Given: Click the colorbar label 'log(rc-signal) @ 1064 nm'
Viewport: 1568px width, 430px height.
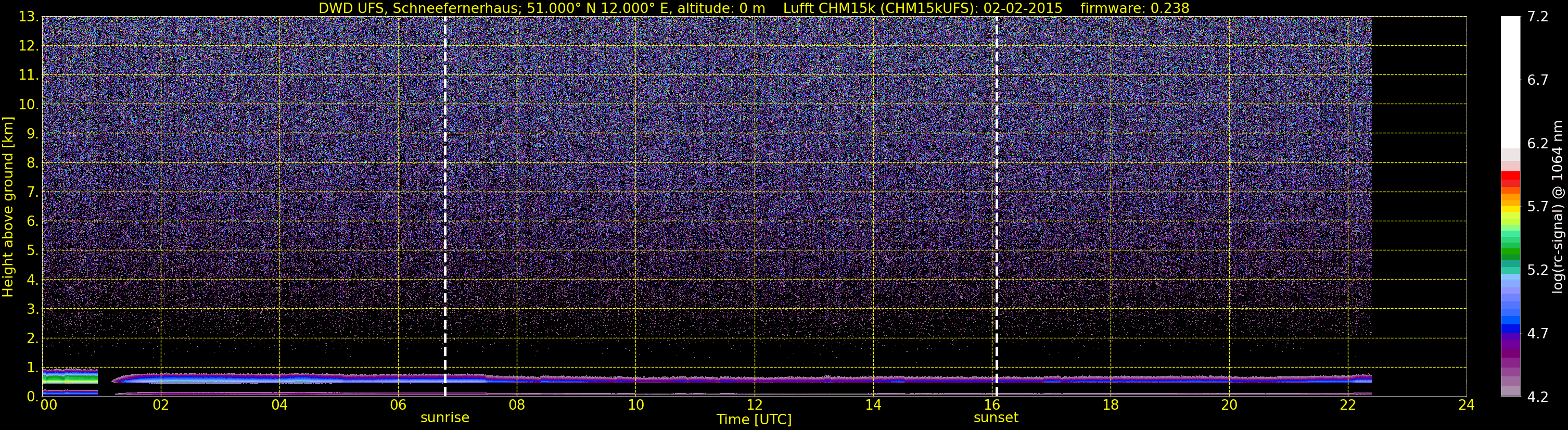Looking at the screenshot, I should tap(1558, 207).
